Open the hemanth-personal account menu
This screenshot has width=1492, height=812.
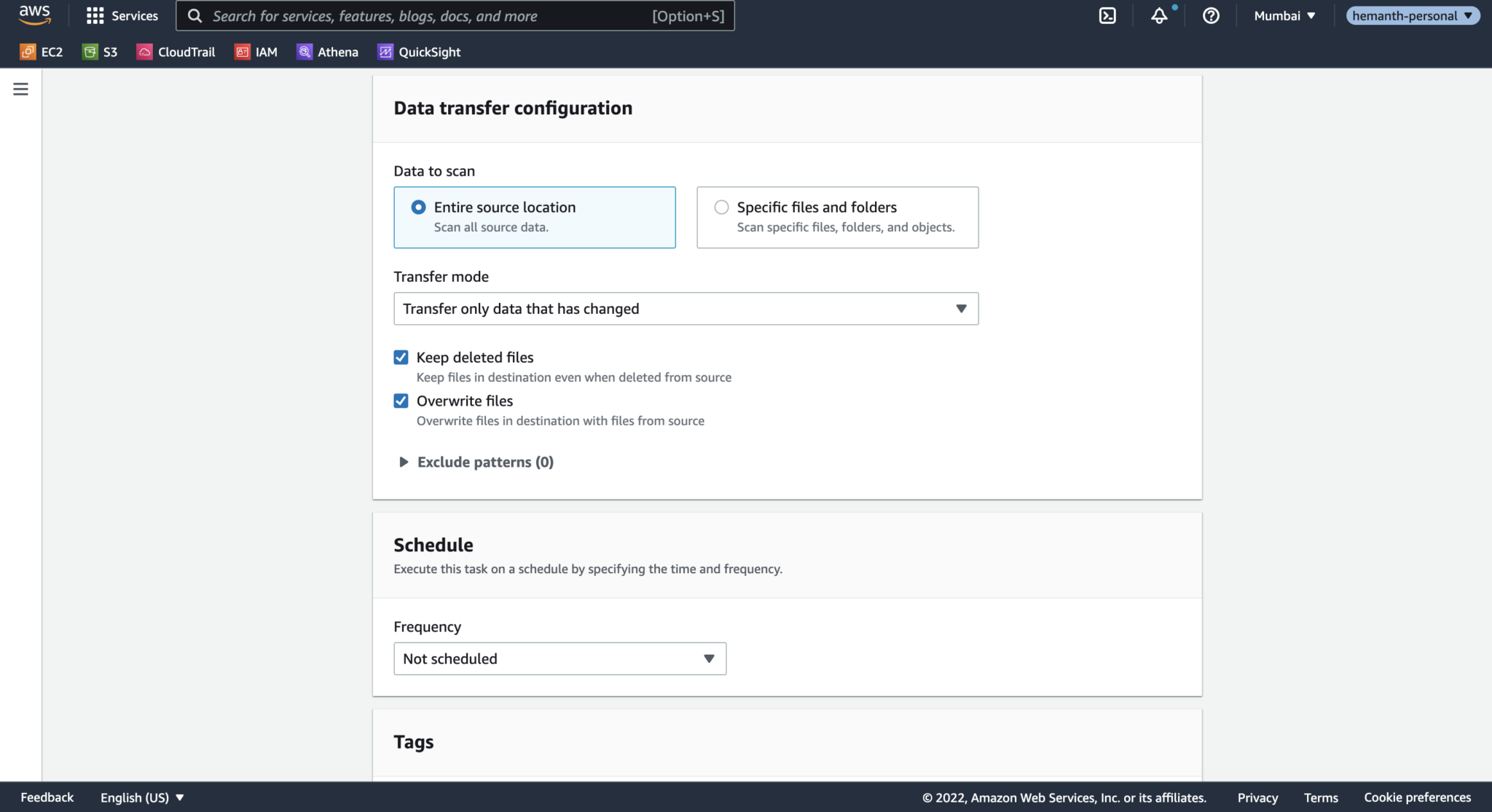[x=1412, y=15]
